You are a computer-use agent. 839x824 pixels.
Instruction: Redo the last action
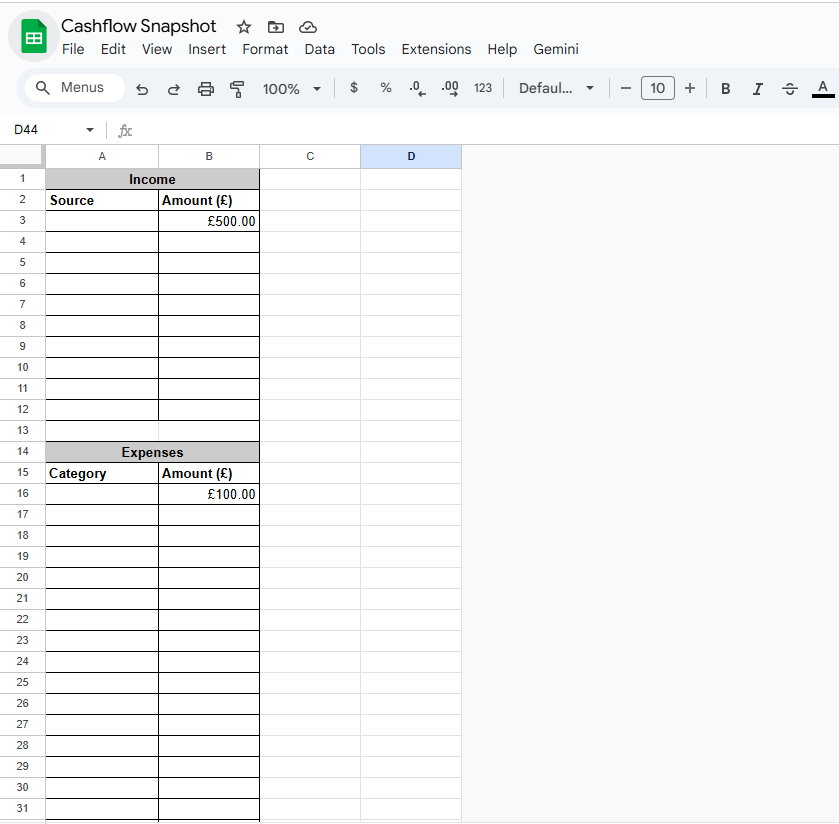[x=173, y=89]
